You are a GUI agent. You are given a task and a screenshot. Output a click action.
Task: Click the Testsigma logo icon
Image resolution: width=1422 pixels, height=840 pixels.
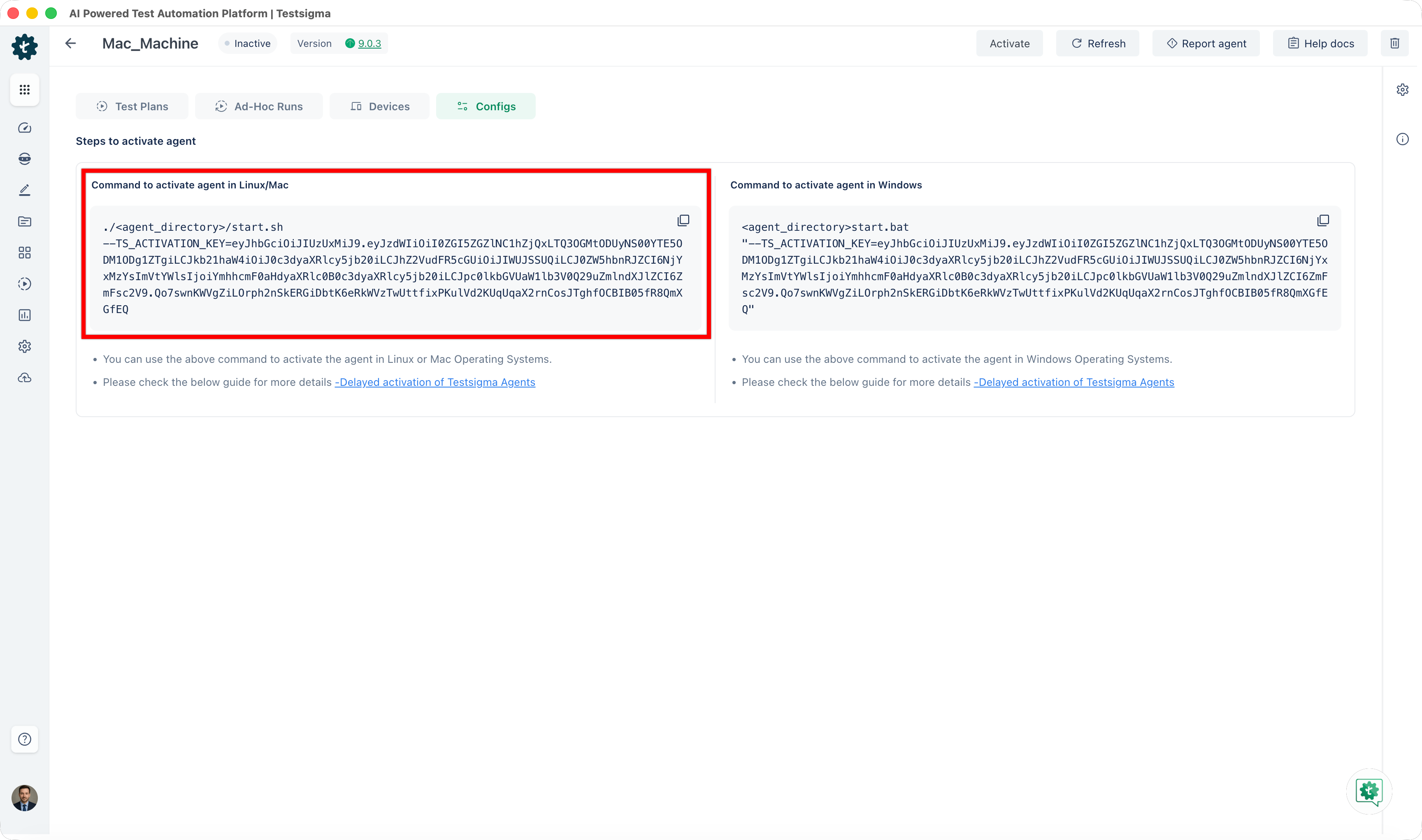(x=24, y=46)
